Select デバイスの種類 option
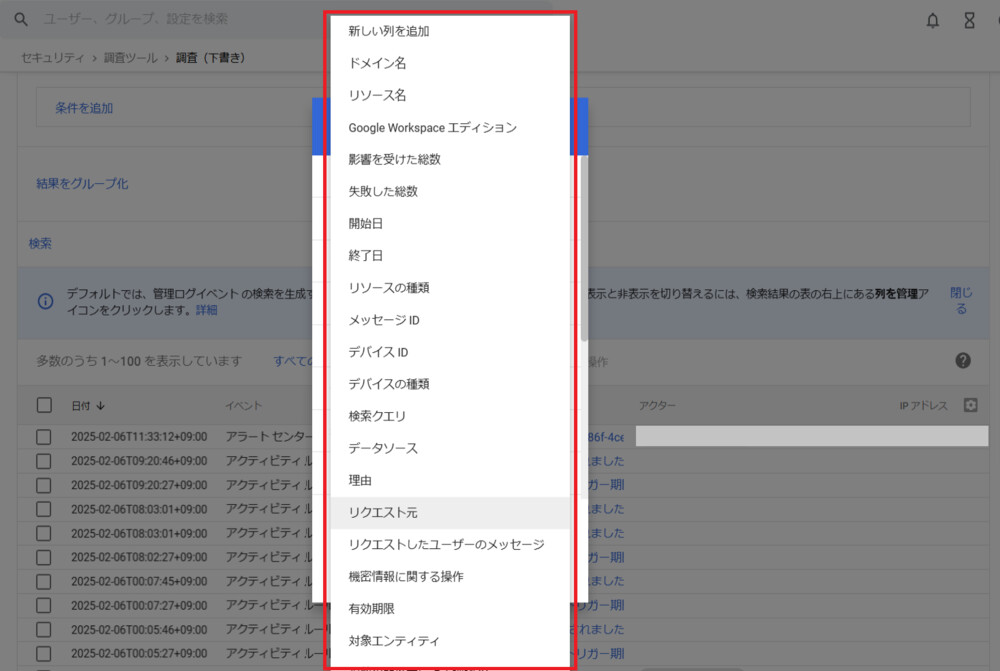The image size is (1000, 671). [x=450, y=384]
